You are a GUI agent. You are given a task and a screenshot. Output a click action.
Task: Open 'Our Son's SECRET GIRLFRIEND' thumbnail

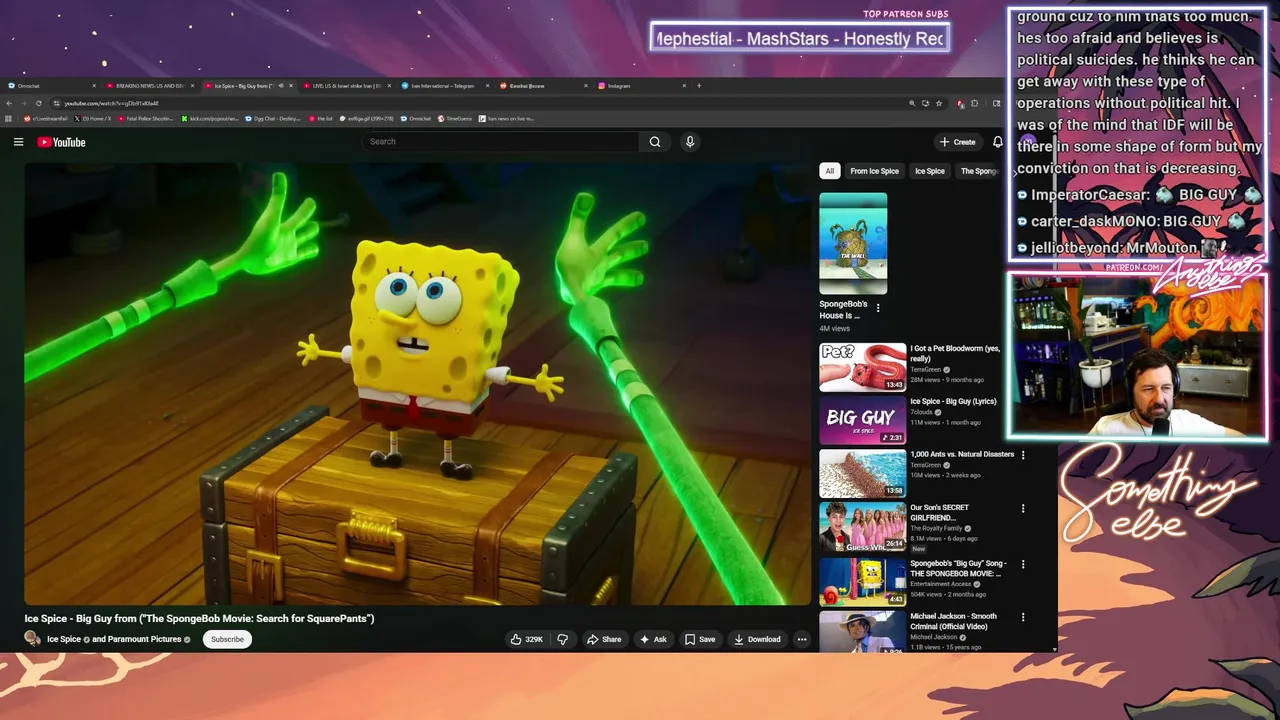point(862,528)
